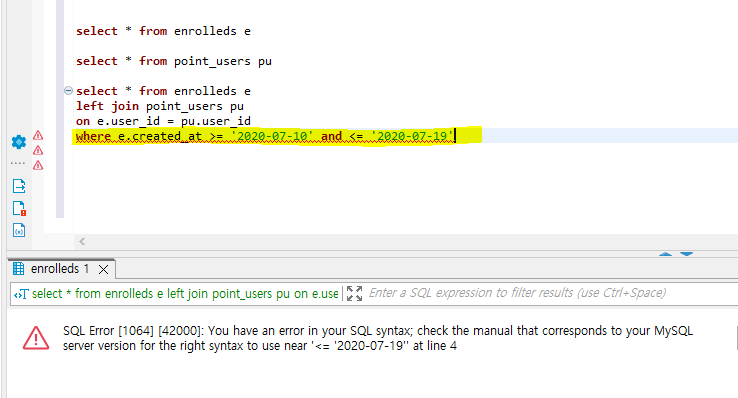Collapse the folded select query block
The width and height of the screenshot is (738, 398).
point(68,90)
